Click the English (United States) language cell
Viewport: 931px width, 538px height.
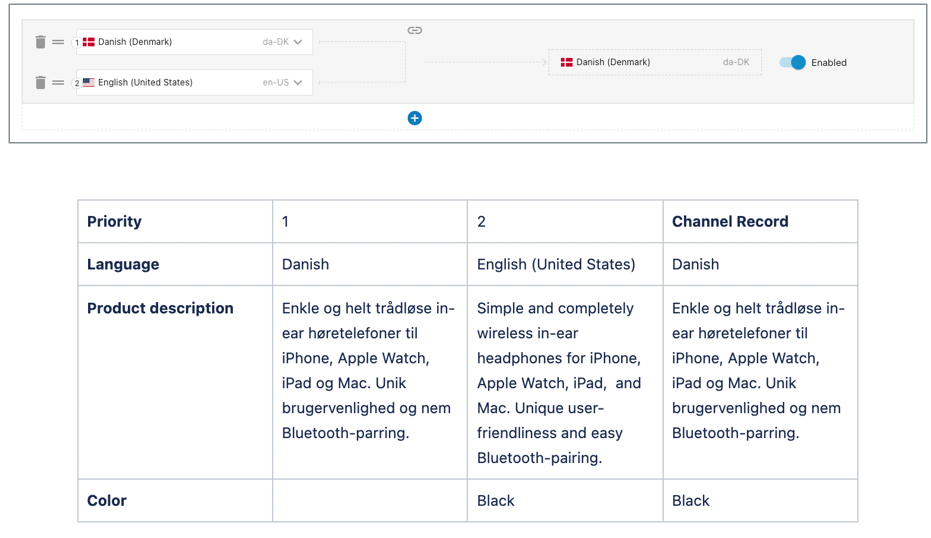tap(565, 264)
